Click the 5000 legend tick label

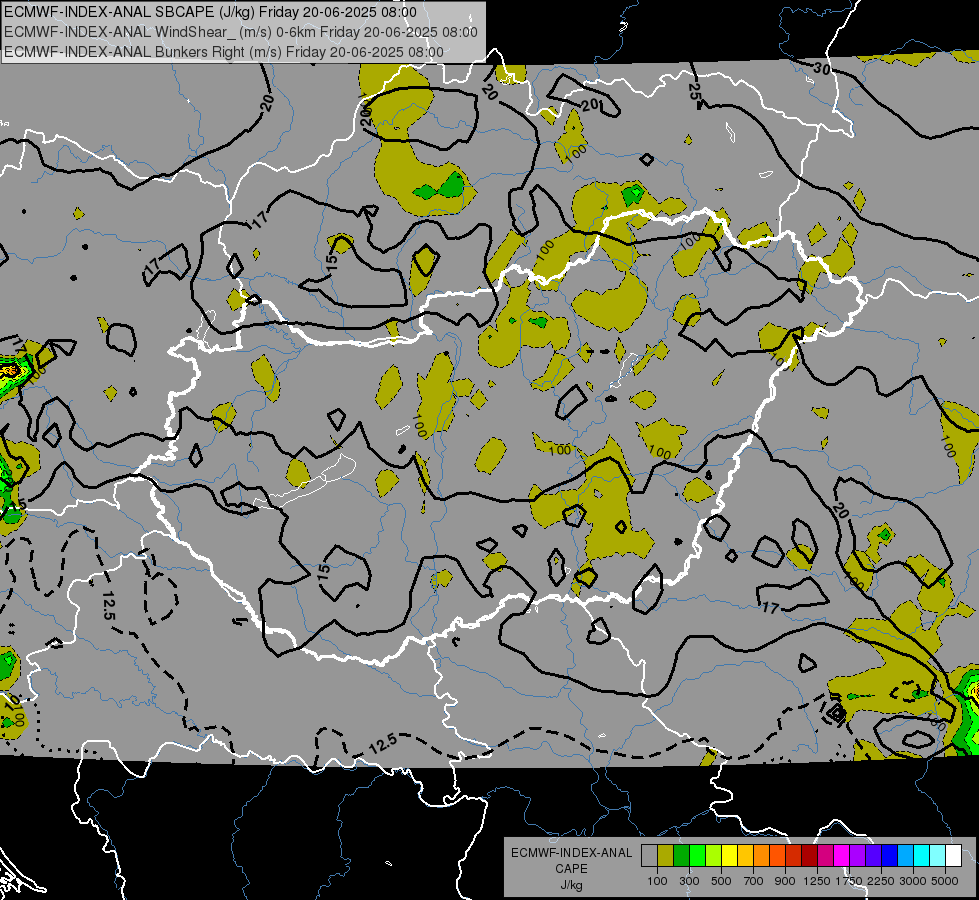click(x=945, y=881)
